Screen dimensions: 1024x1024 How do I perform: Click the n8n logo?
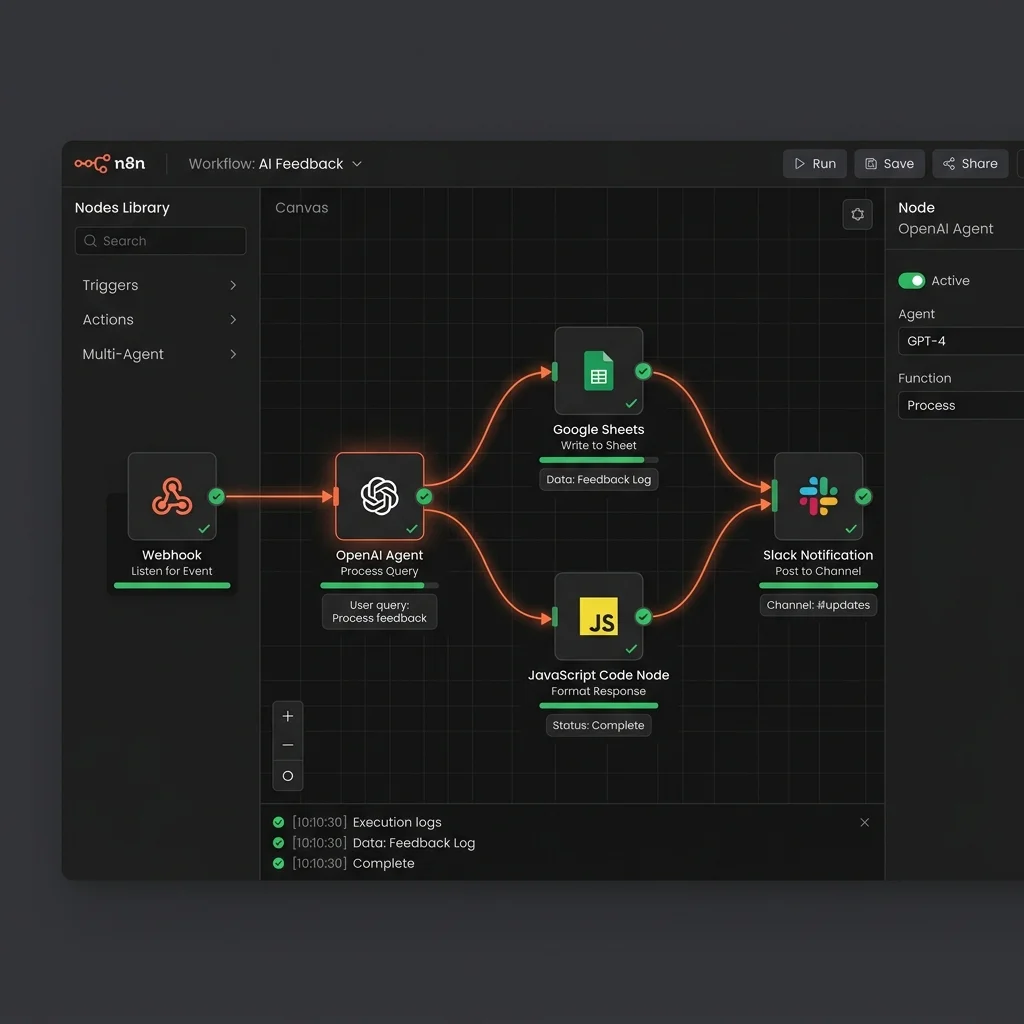tap(110, 163)
